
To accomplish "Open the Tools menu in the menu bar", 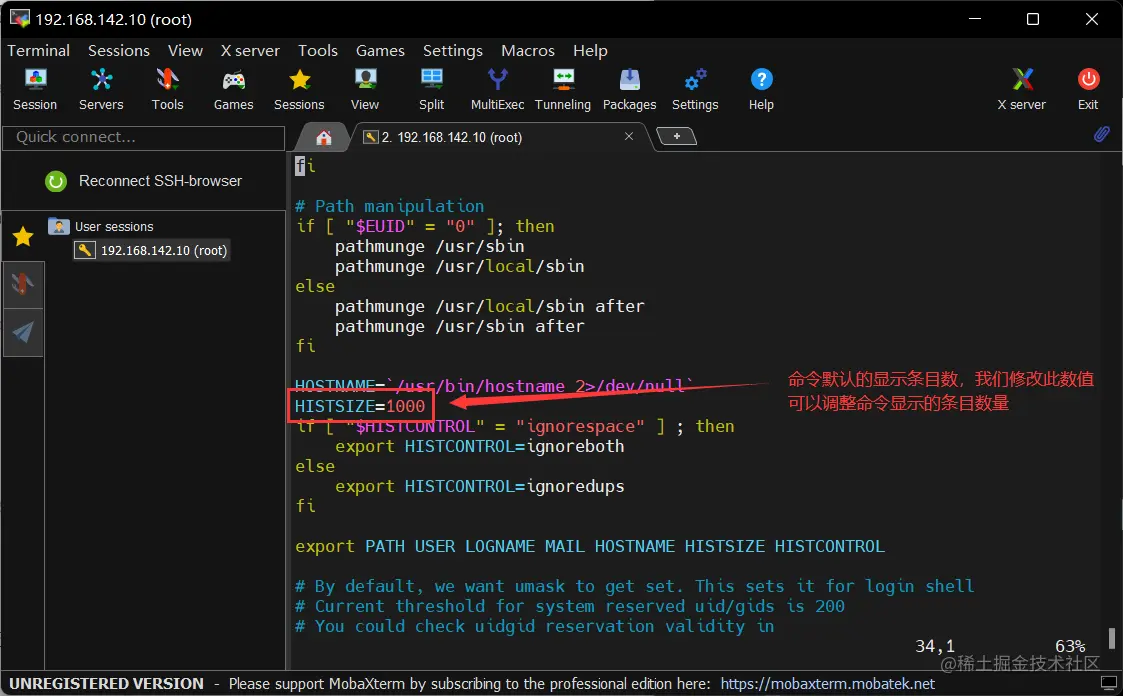I will tap(318, 51).
